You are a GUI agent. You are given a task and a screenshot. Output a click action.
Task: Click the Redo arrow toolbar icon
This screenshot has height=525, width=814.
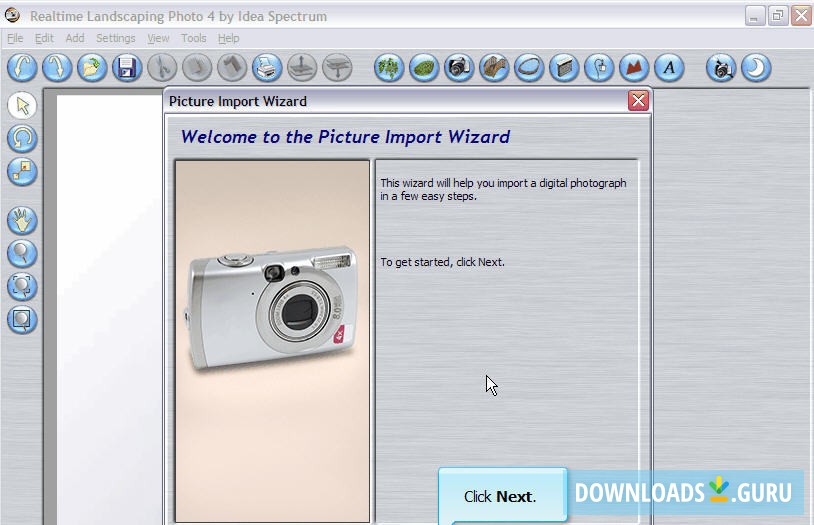pos(57,68)
